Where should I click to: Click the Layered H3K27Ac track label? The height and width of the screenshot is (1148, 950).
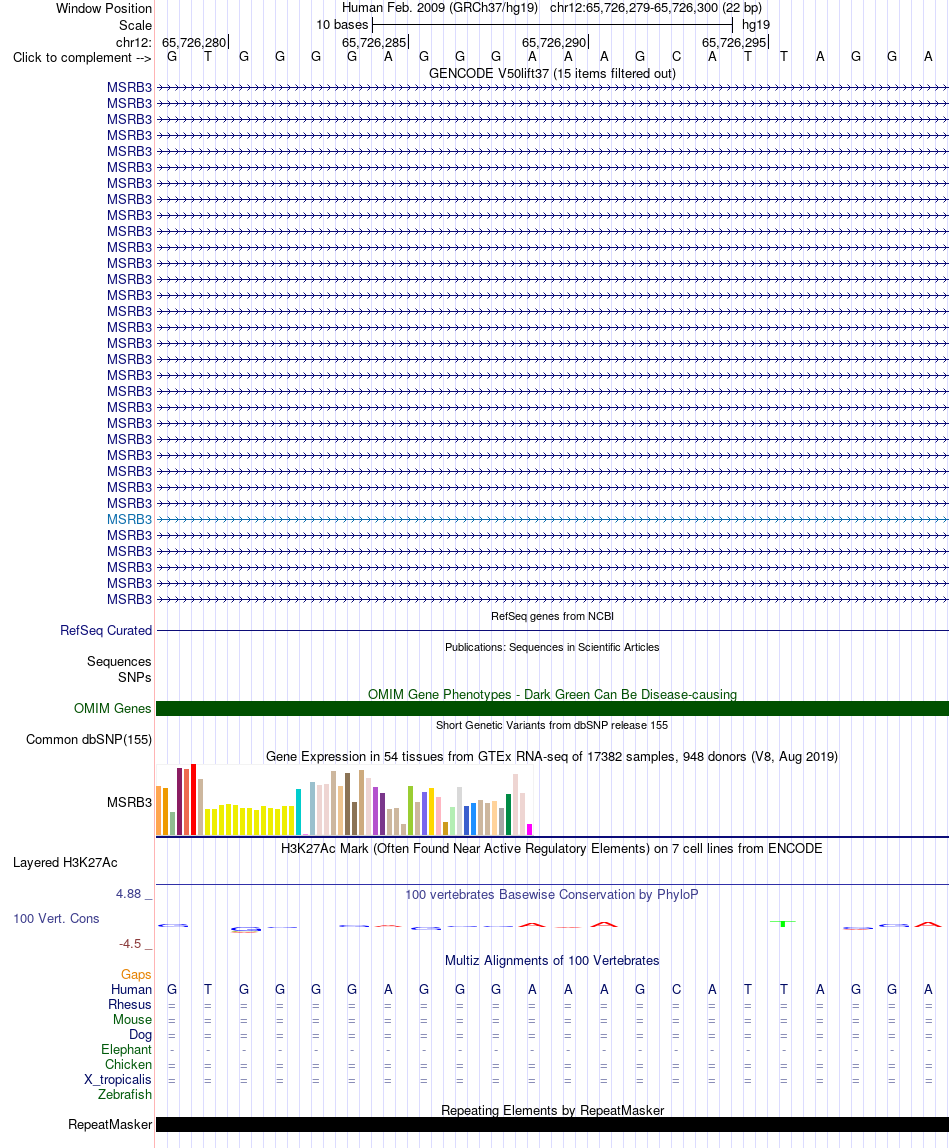[65, 862]
